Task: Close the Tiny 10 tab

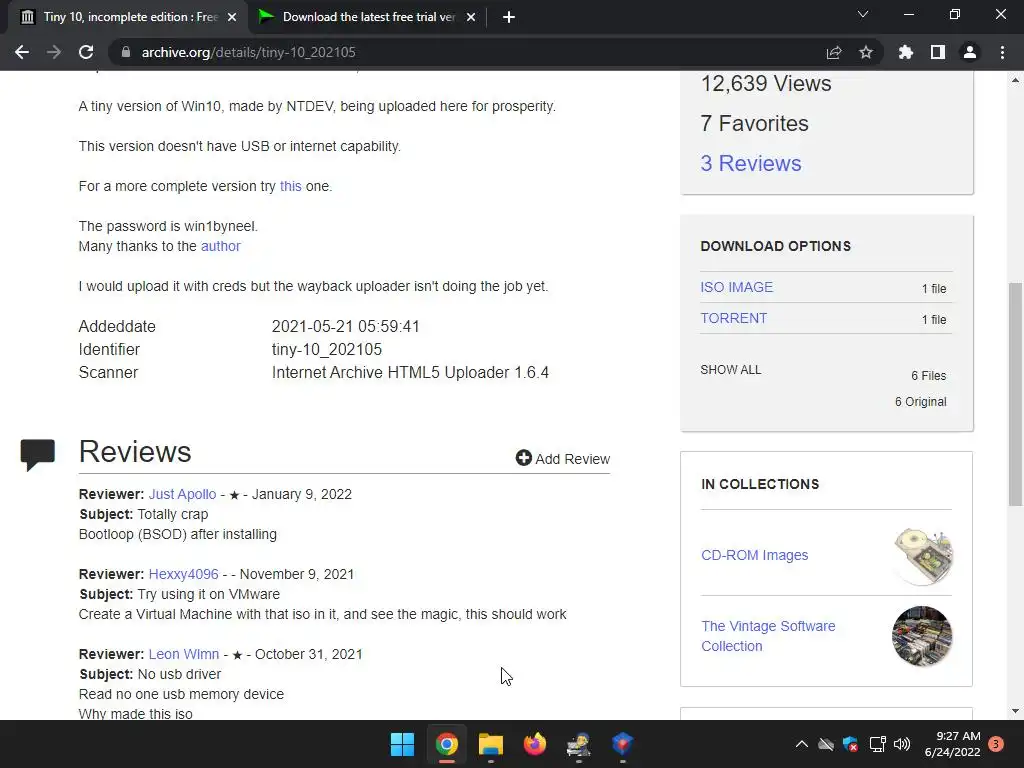Action: coord(232,17)
